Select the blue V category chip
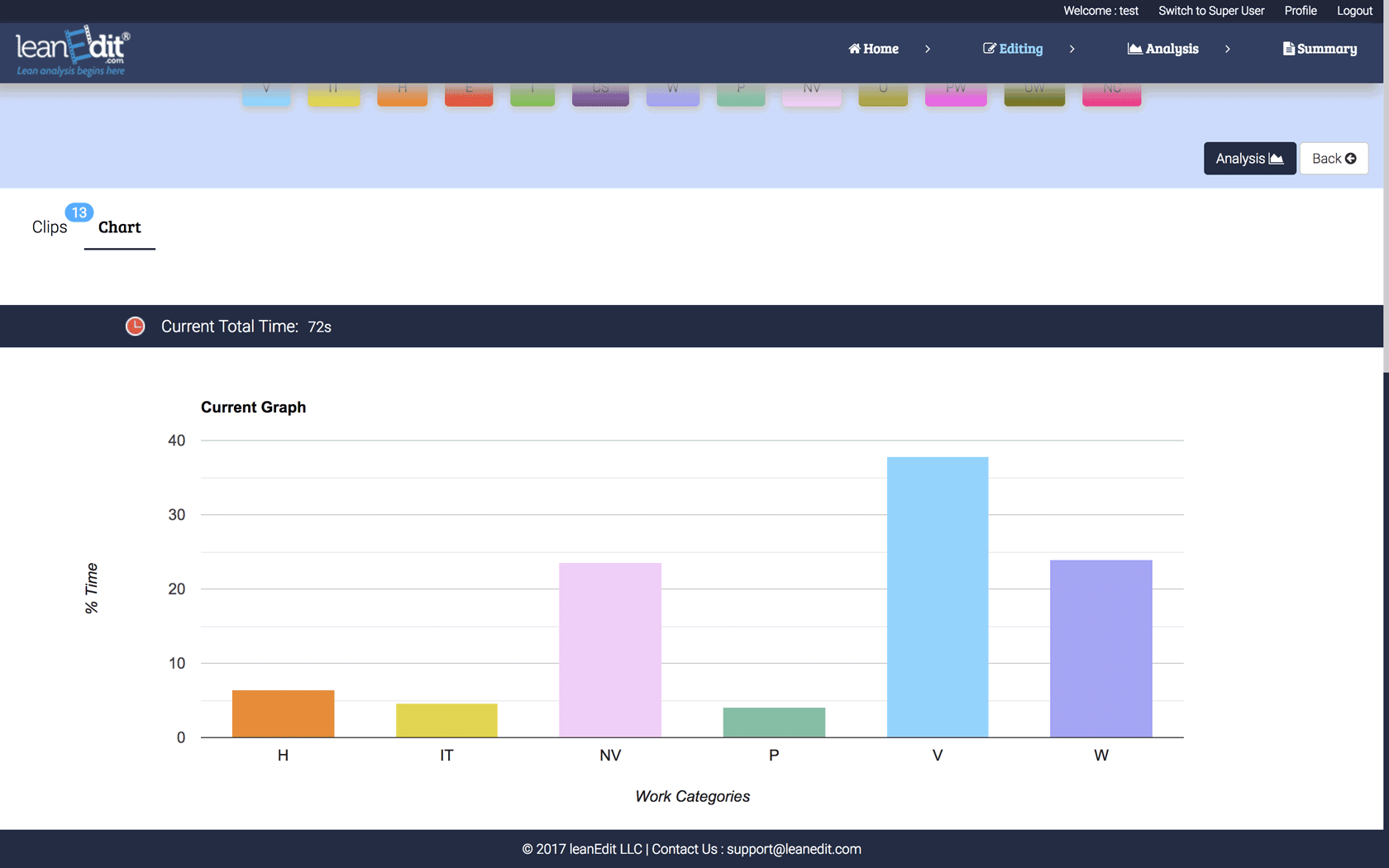This screenshot has height=868, width=1389. click(x=266, y=93)
